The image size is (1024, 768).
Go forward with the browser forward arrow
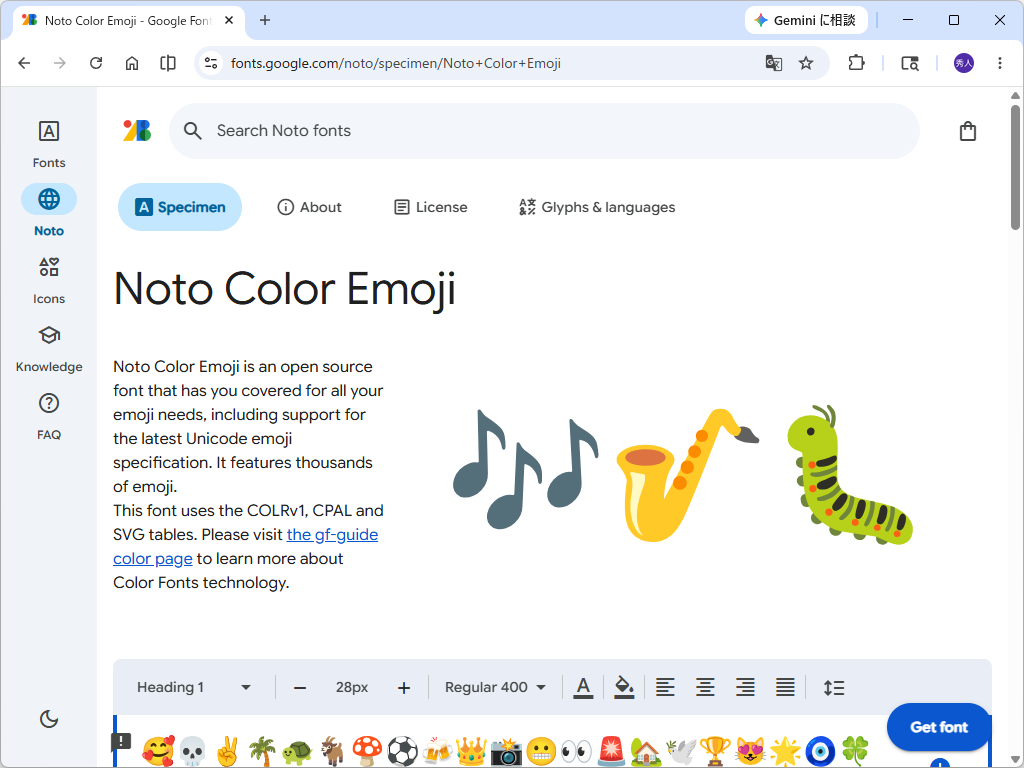(x=59, y=63)
